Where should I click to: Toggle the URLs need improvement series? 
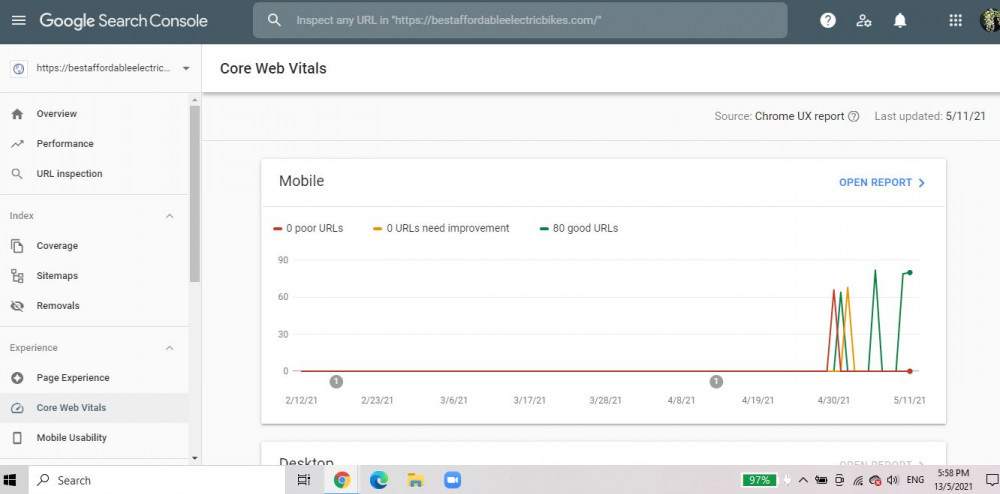[x=440, y=228]
